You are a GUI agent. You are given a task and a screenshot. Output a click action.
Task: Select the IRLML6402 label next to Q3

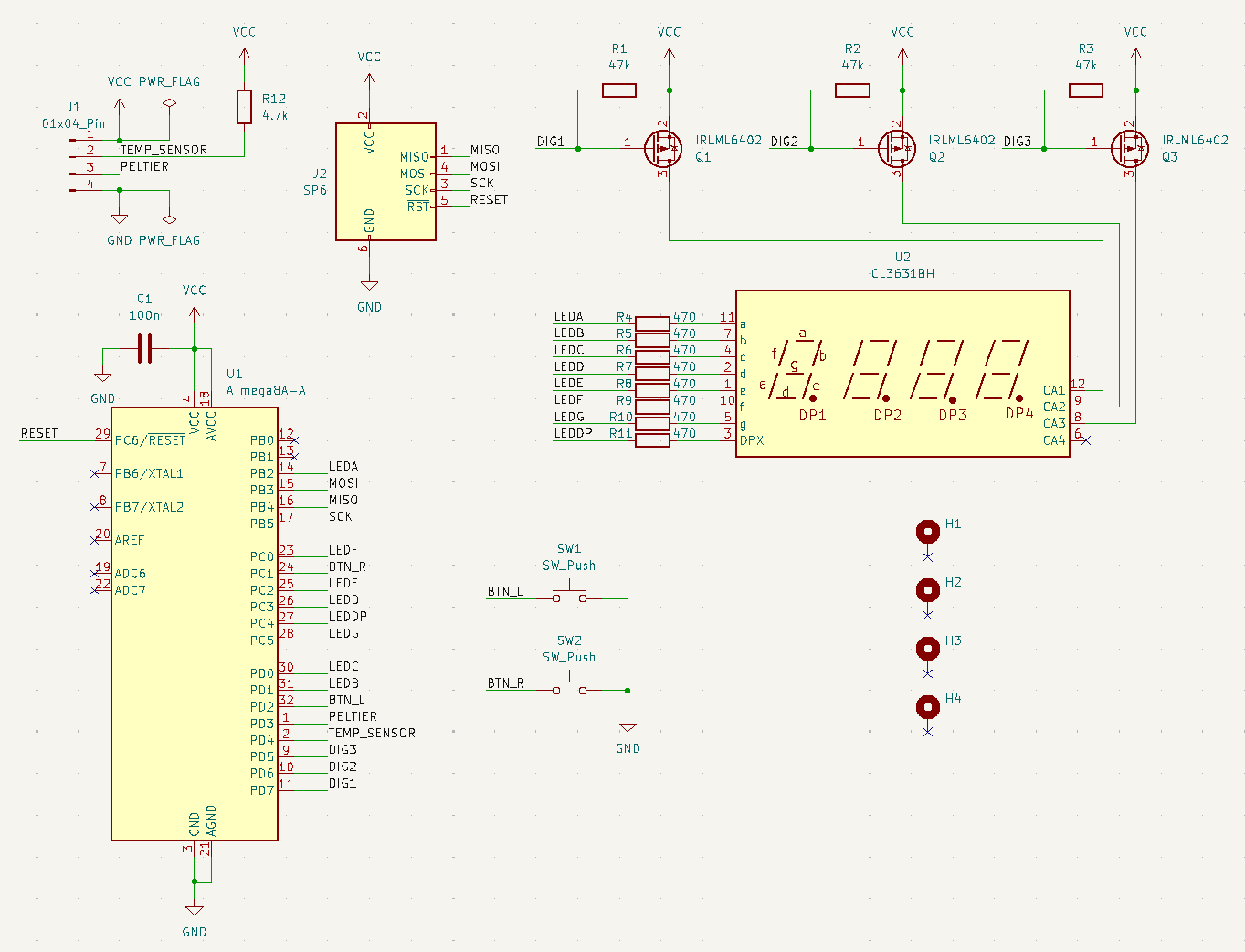tap(1196, 140)
